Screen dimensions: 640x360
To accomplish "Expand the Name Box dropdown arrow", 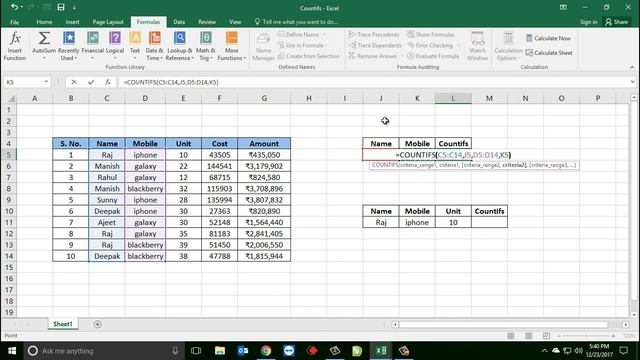I will point(46,82).
